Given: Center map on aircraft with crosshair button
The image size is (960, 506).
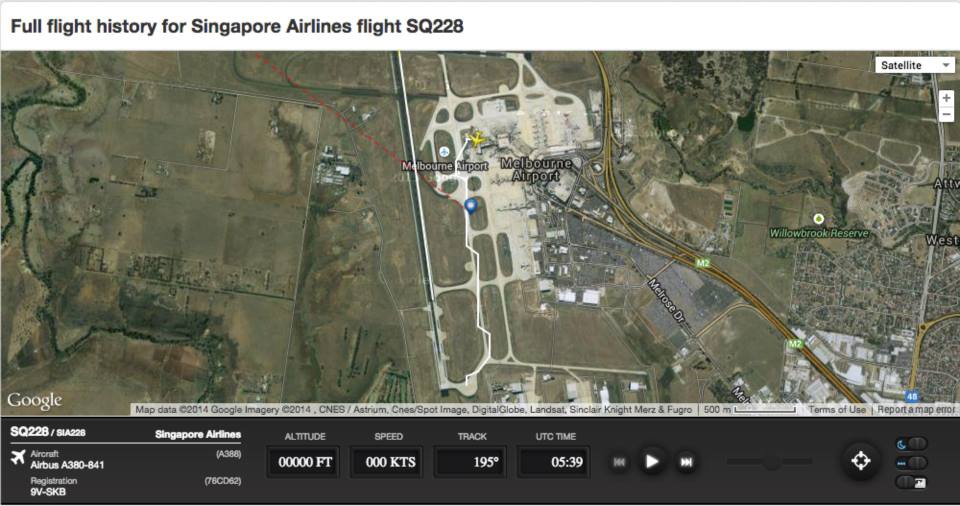Looking at the screenshot, I should (x=860, y=461).
